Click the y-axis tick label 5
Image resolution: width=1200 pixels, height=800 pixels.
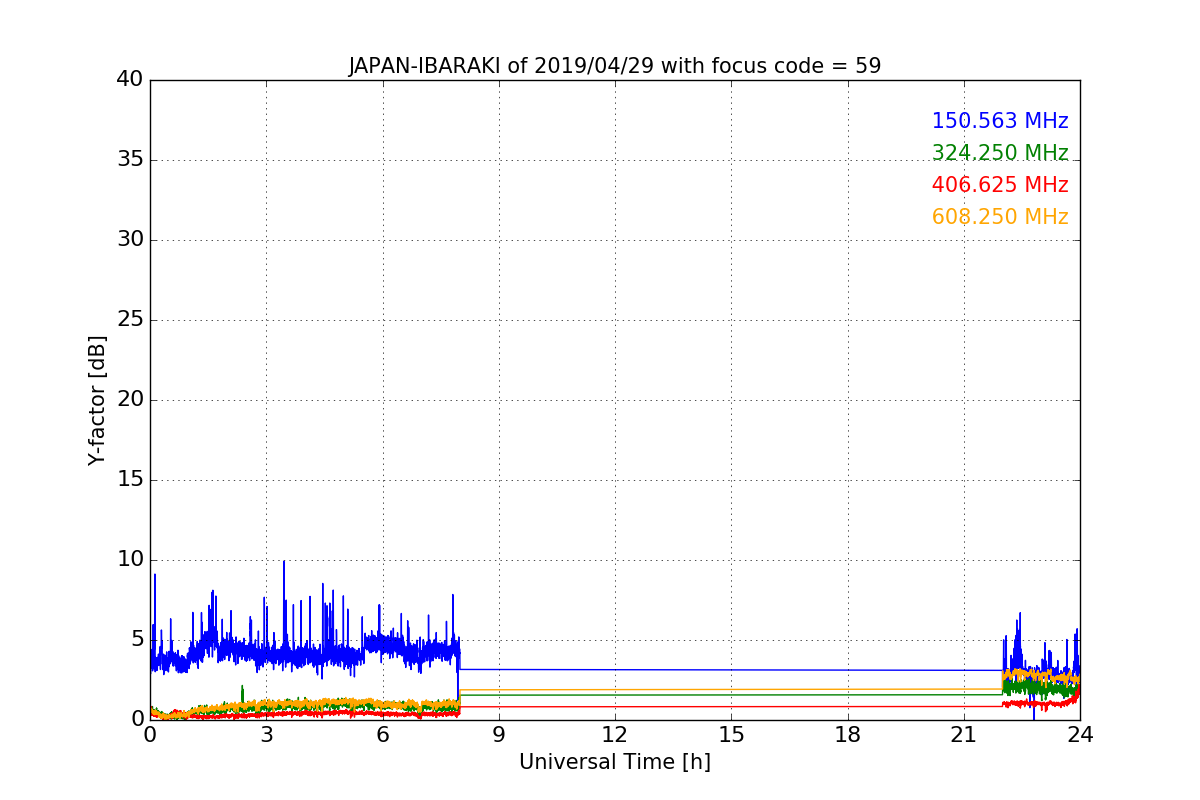137,639
